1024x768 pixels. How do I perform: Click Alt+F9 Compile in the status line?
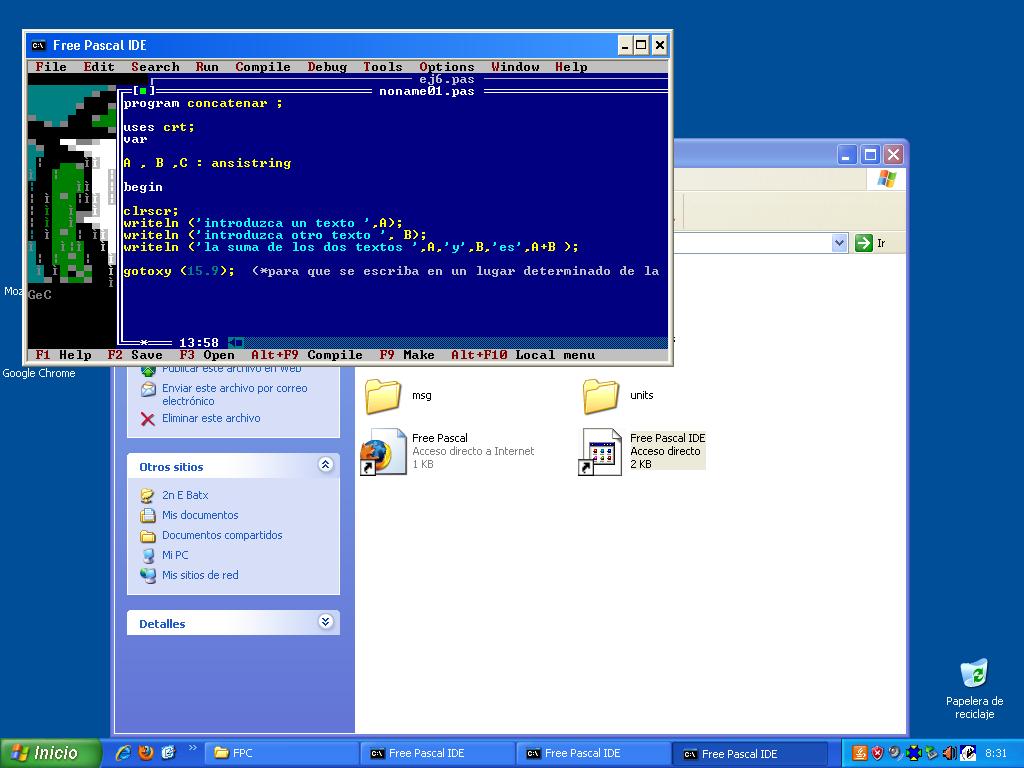pos(306,355)
